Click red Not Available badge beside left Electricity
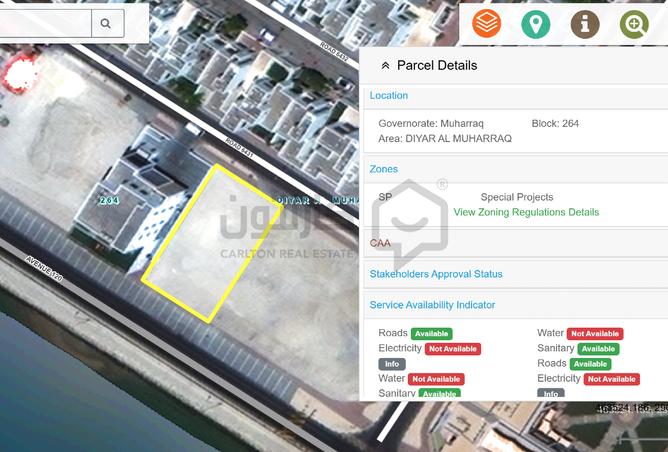This screenshot has height=452, width=668. point(453,349)
